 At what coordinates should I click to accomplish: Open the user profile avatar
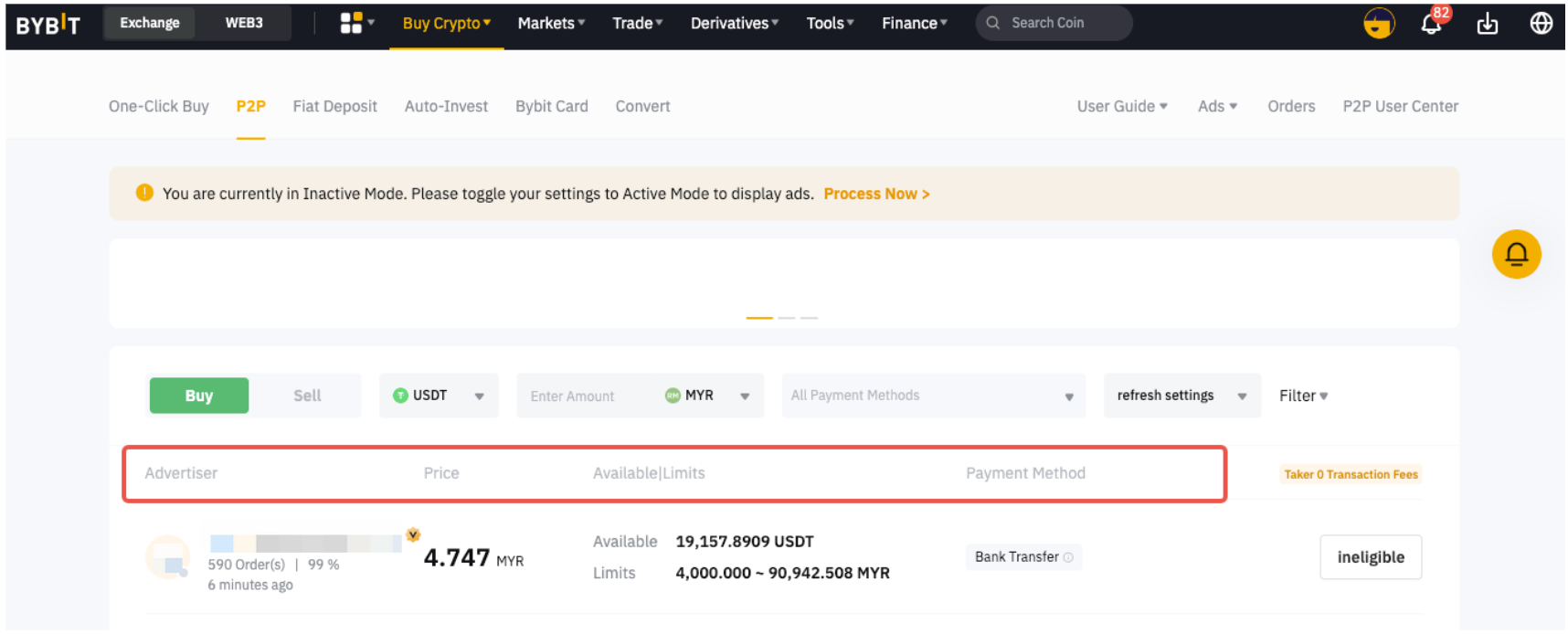pos(1378,24)
